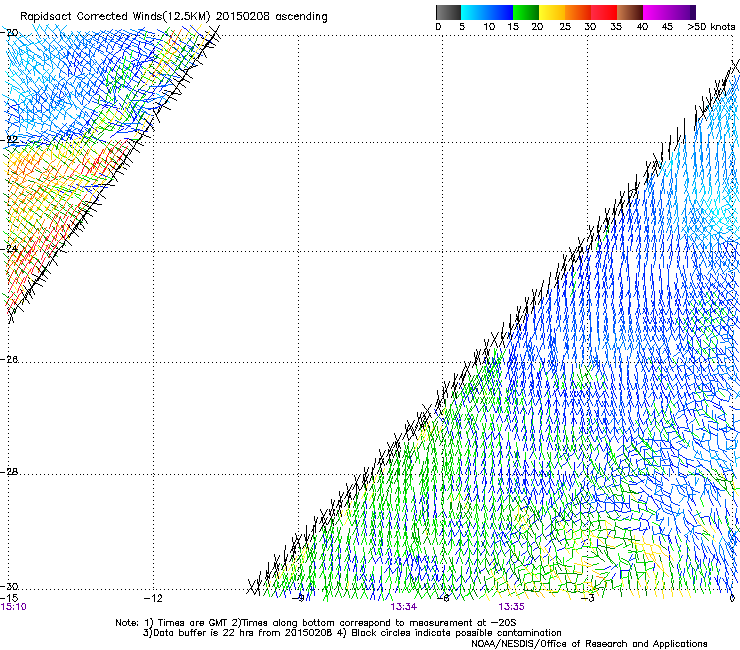The height and width of the screenshot is (650, 740).
Task: Click the magenta-purple 40-50 knots legend swatch
Action: pyautogui.click(x=669, y=12)
